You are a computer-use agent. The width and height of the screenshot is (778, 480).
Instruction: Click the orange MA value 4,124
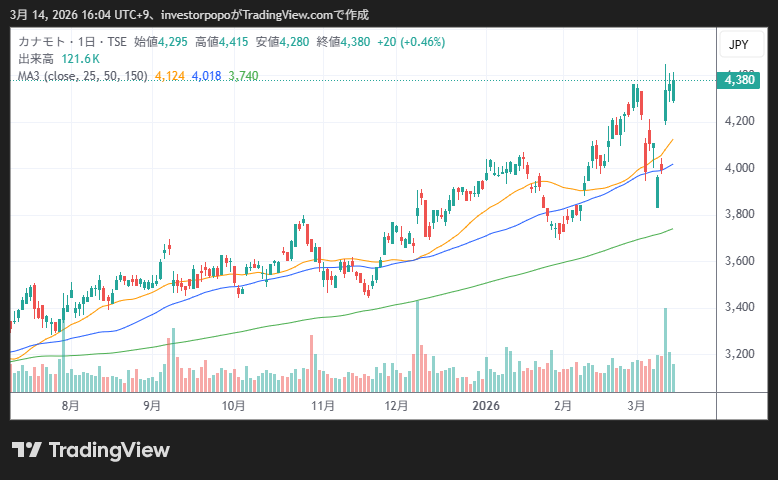pos(170,76)
